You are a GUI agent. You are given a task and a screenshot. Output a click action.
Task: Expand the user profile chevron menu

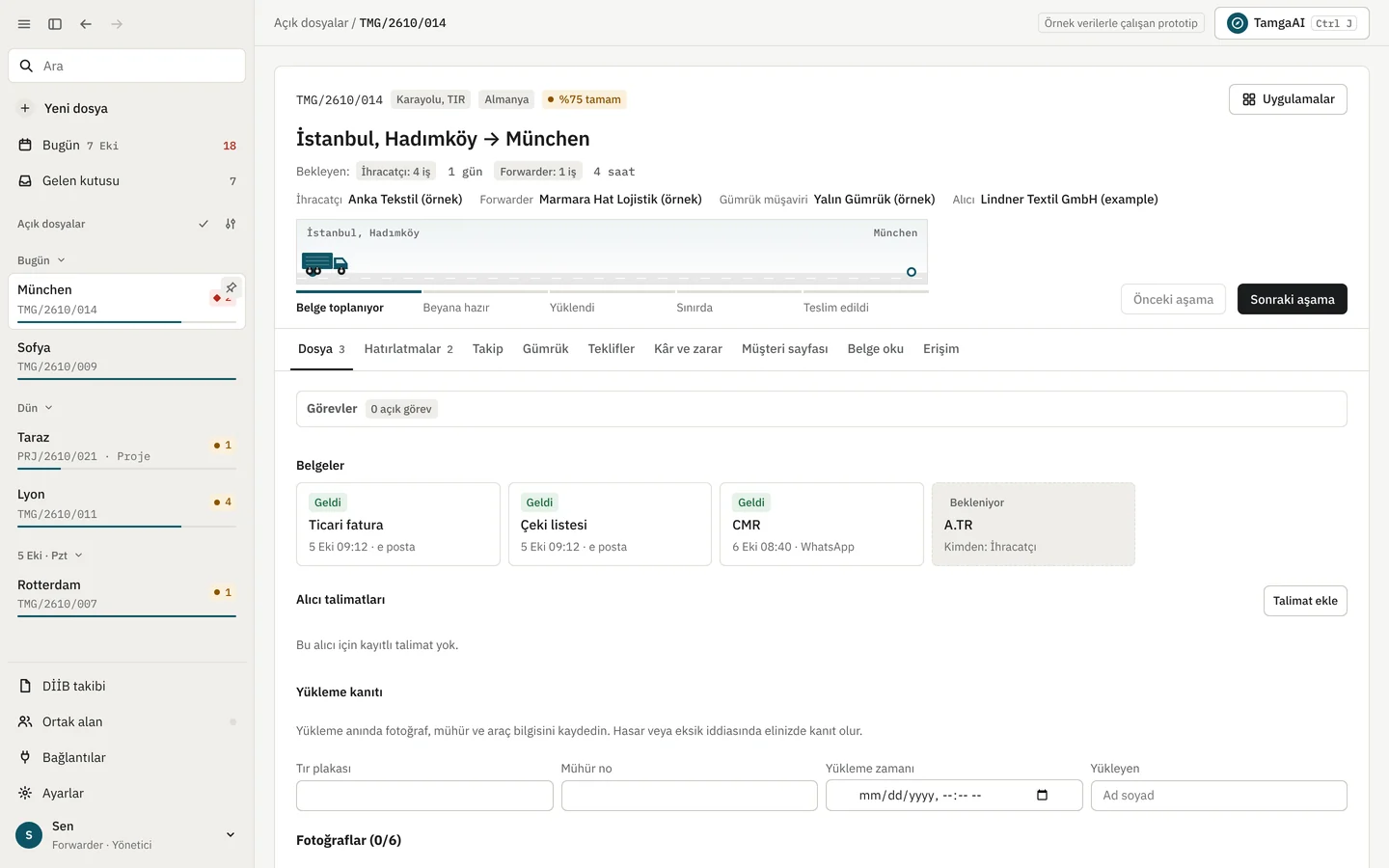coord(231,834)
